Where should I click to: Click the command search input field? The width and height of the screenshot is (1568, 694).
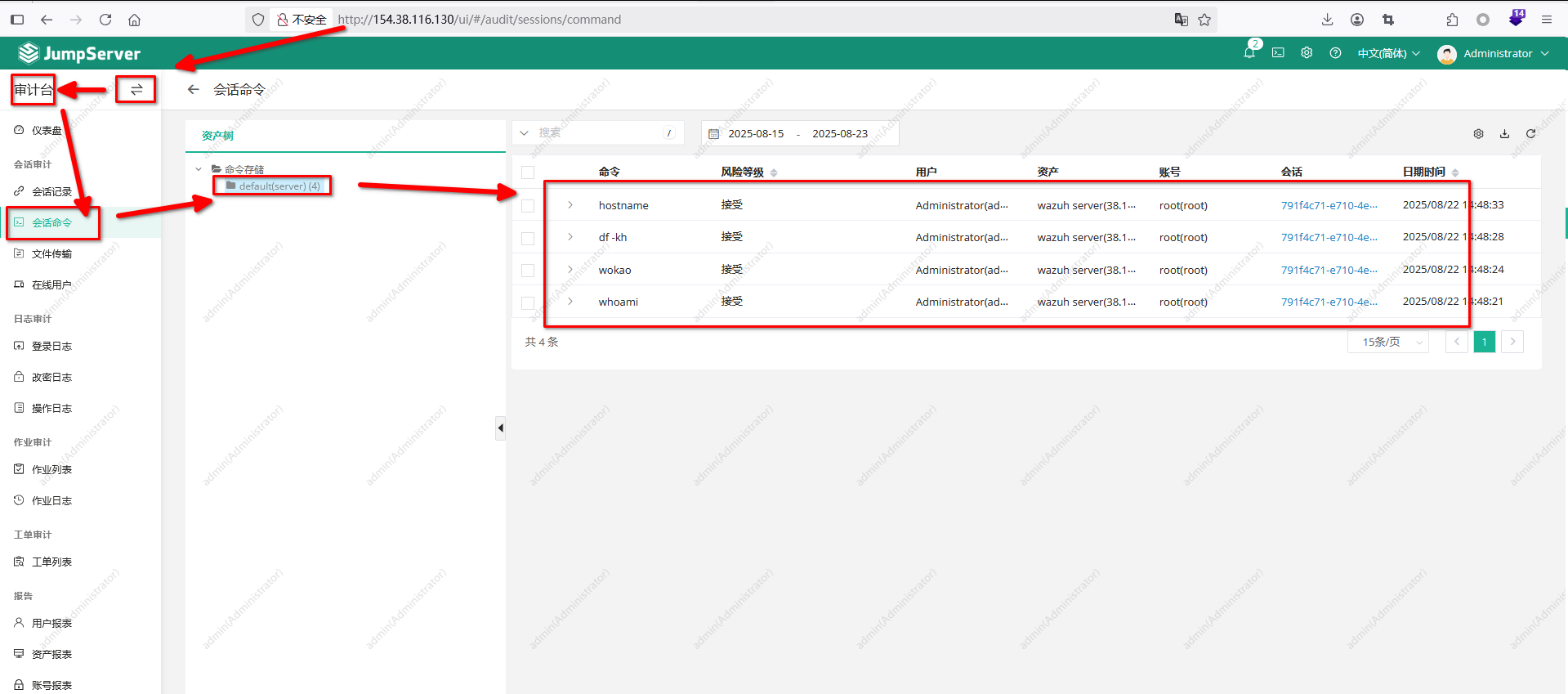coord(601,133)
